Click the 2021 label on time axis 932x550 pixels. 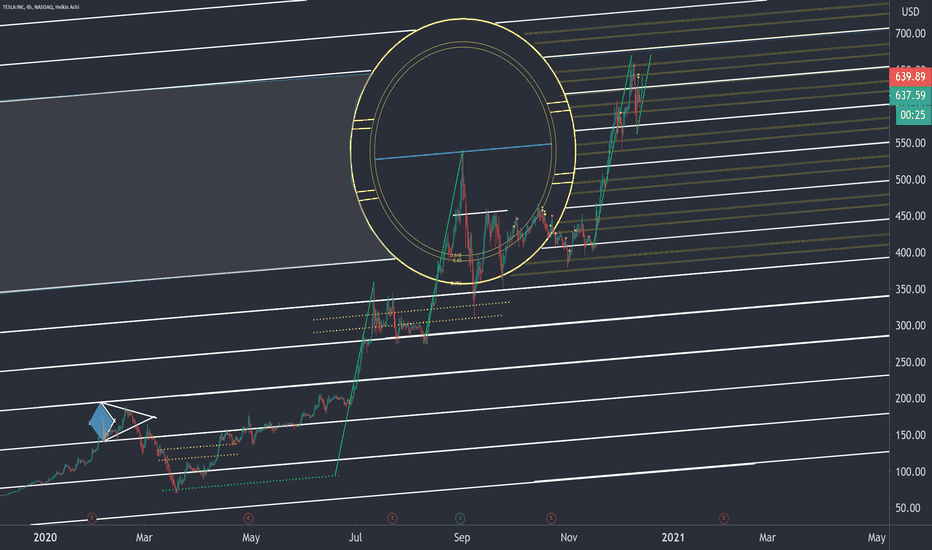click(x=673, y=538)
